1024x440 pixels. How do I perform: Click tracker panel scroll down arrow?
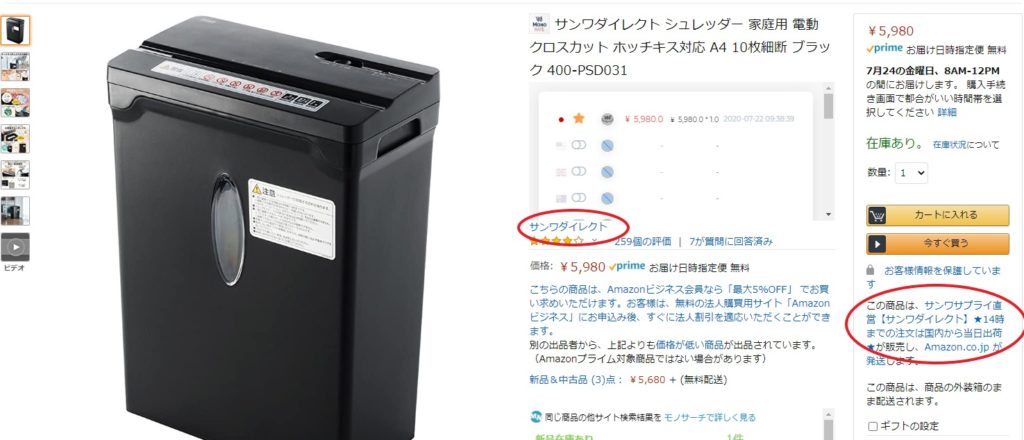click(x=829, y=214)
